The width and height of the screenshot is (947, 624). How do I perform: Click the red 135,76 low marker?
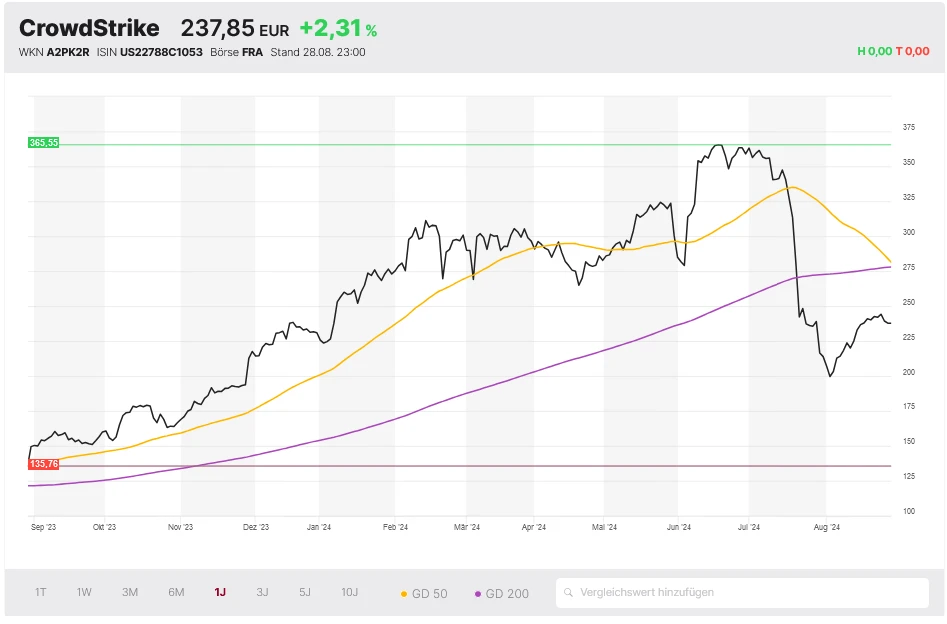click(x=44, y=464)
